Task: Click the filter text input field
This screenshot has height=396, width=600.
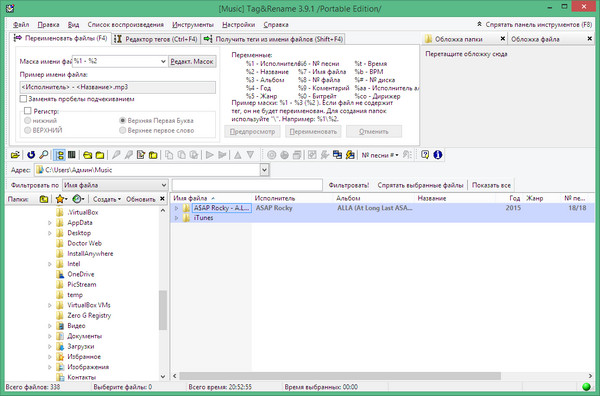Action: click(247, 185)
